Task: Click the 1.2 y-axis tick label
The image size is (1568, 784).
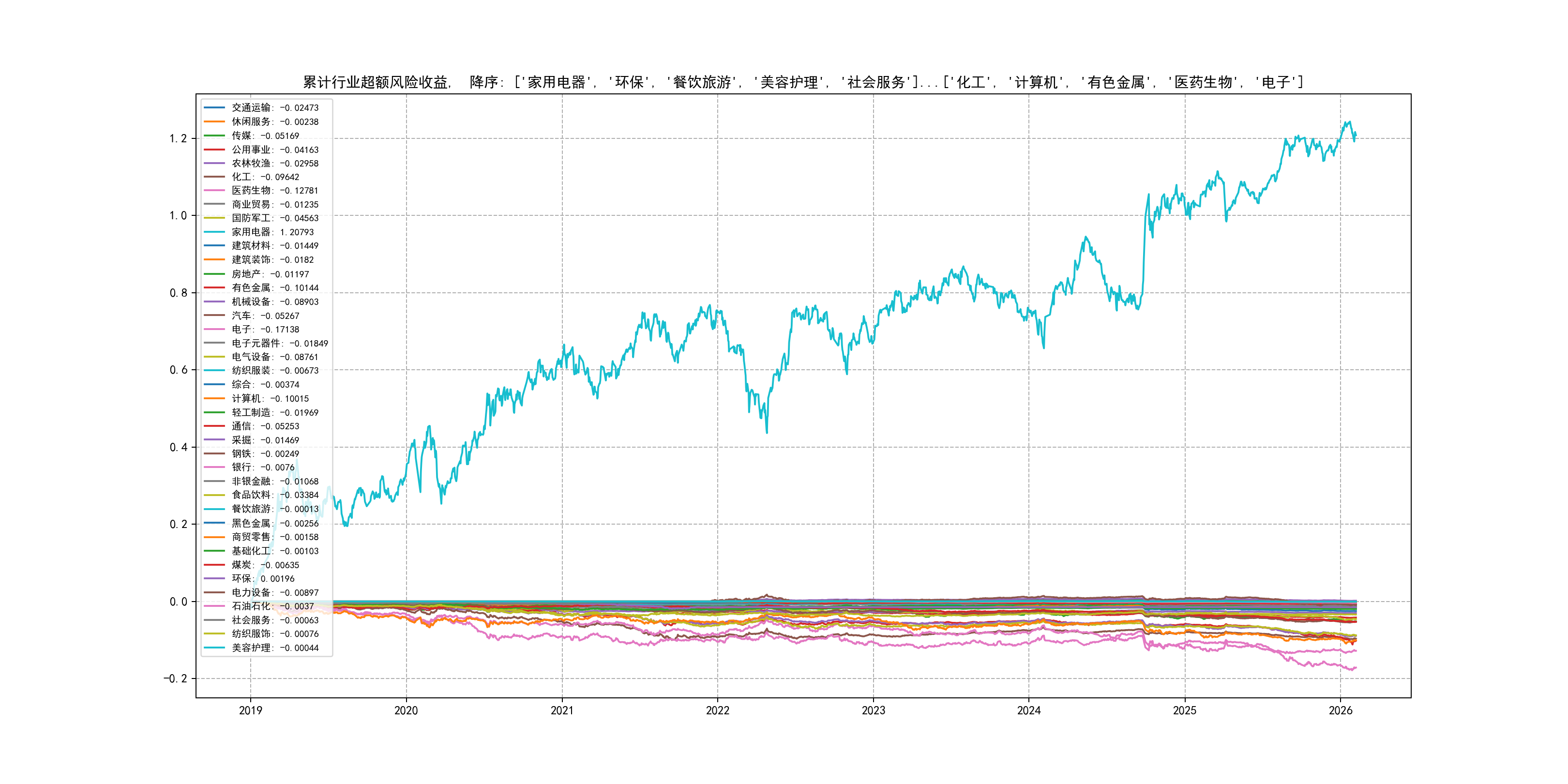Action: (178, 138)
